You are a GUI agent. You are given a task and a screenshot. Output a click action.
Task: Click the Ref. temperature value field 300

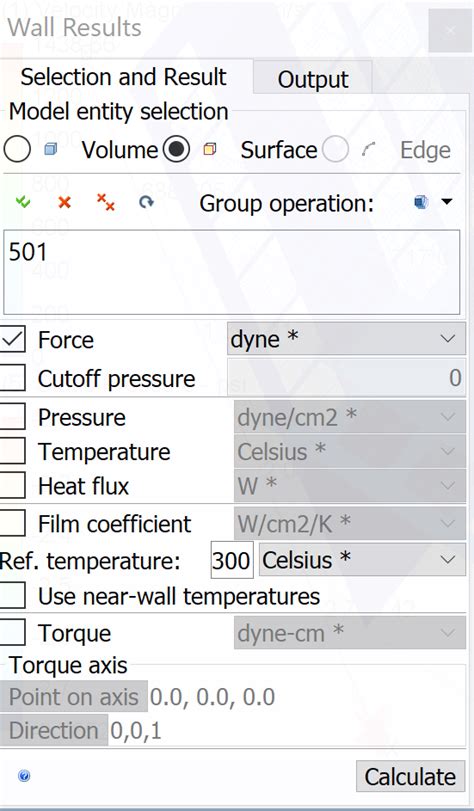tap(232, 560)
